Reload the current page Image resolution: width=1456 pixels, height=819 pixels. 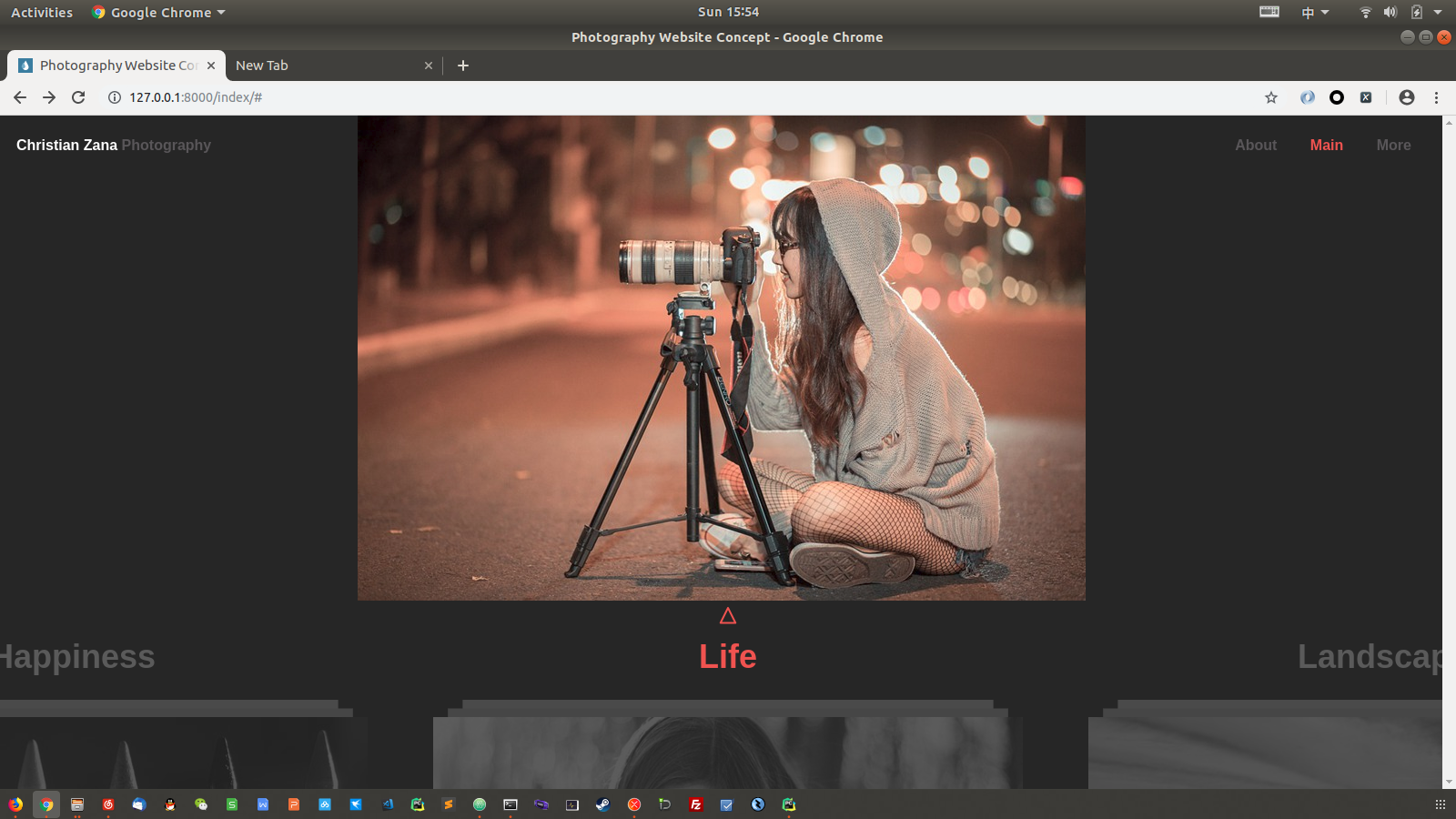click(x=78, y=97)
